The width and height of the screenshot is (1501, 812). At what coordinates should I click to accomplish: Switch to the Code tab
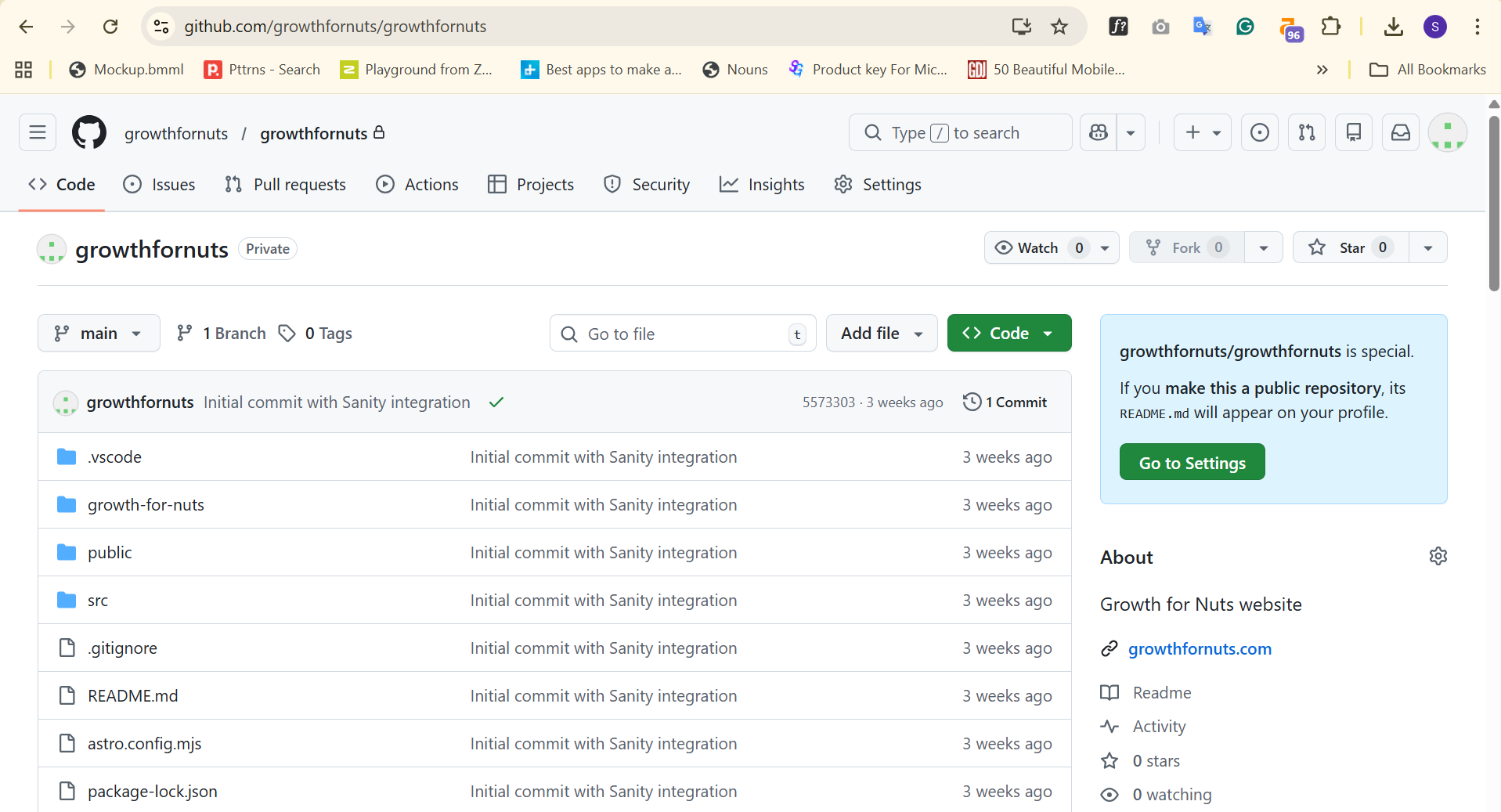(62, 185)
